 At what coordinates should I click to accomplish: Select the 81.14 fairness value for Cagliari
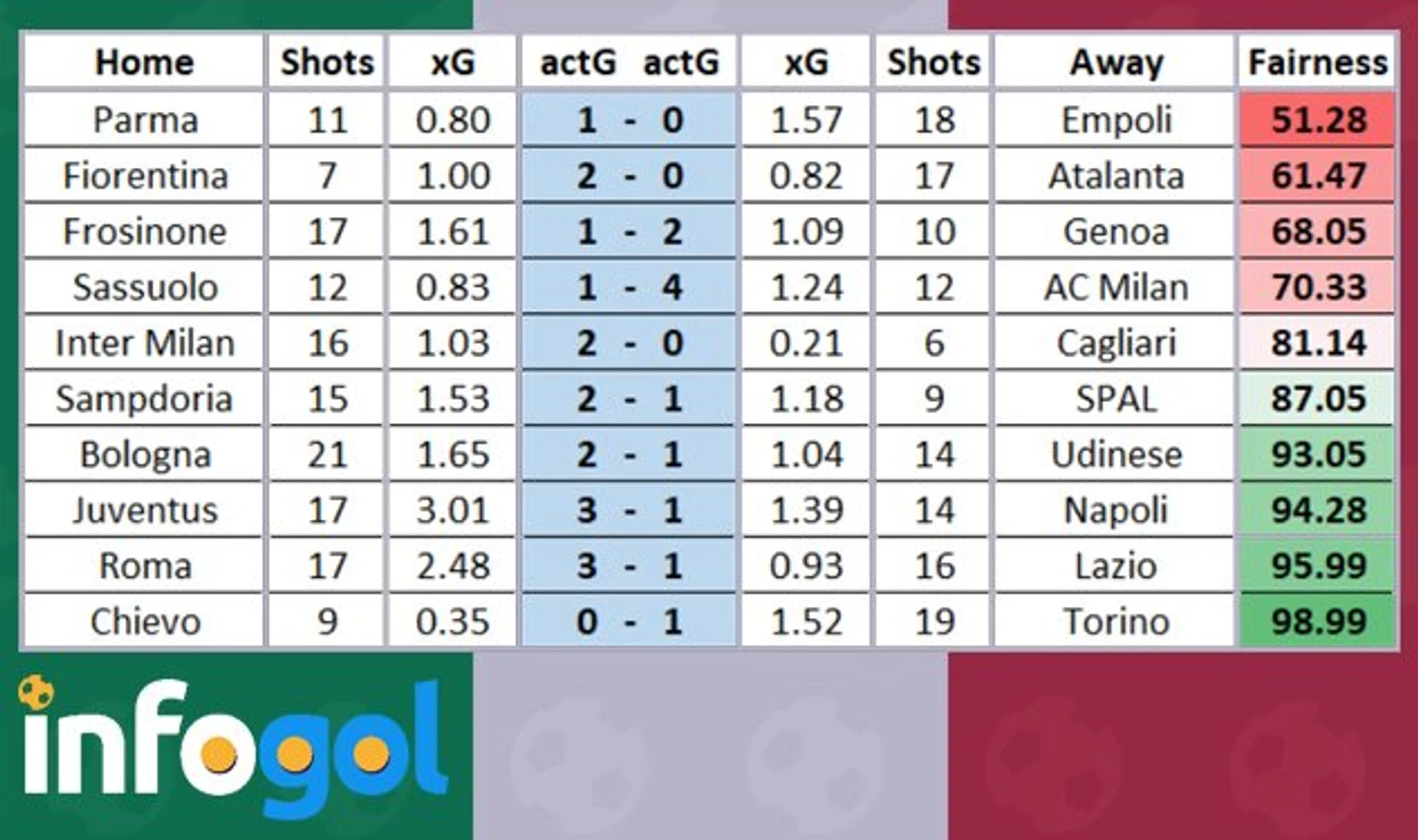1317,343
